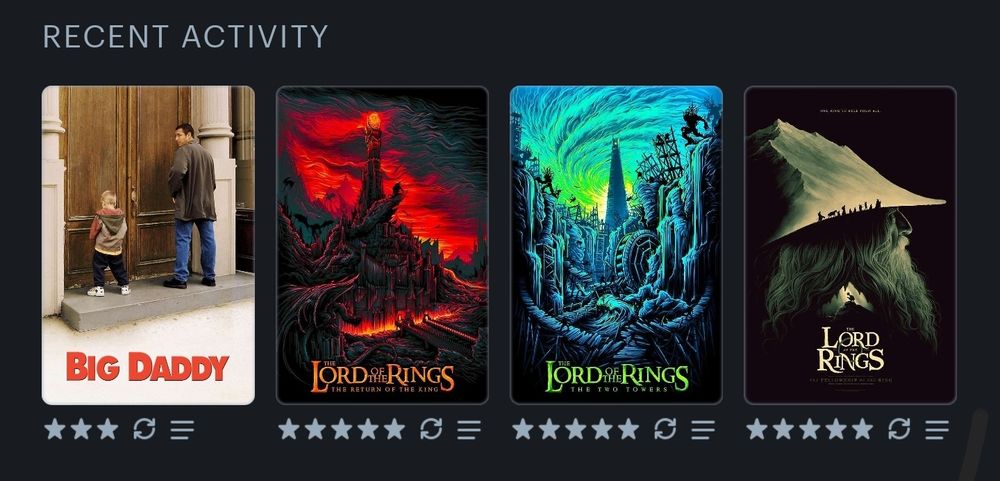Click rewatch icon under The Two Towers
Image resolution: width=1000 pixels, height=481 pixels.
(x=665, y=429)
